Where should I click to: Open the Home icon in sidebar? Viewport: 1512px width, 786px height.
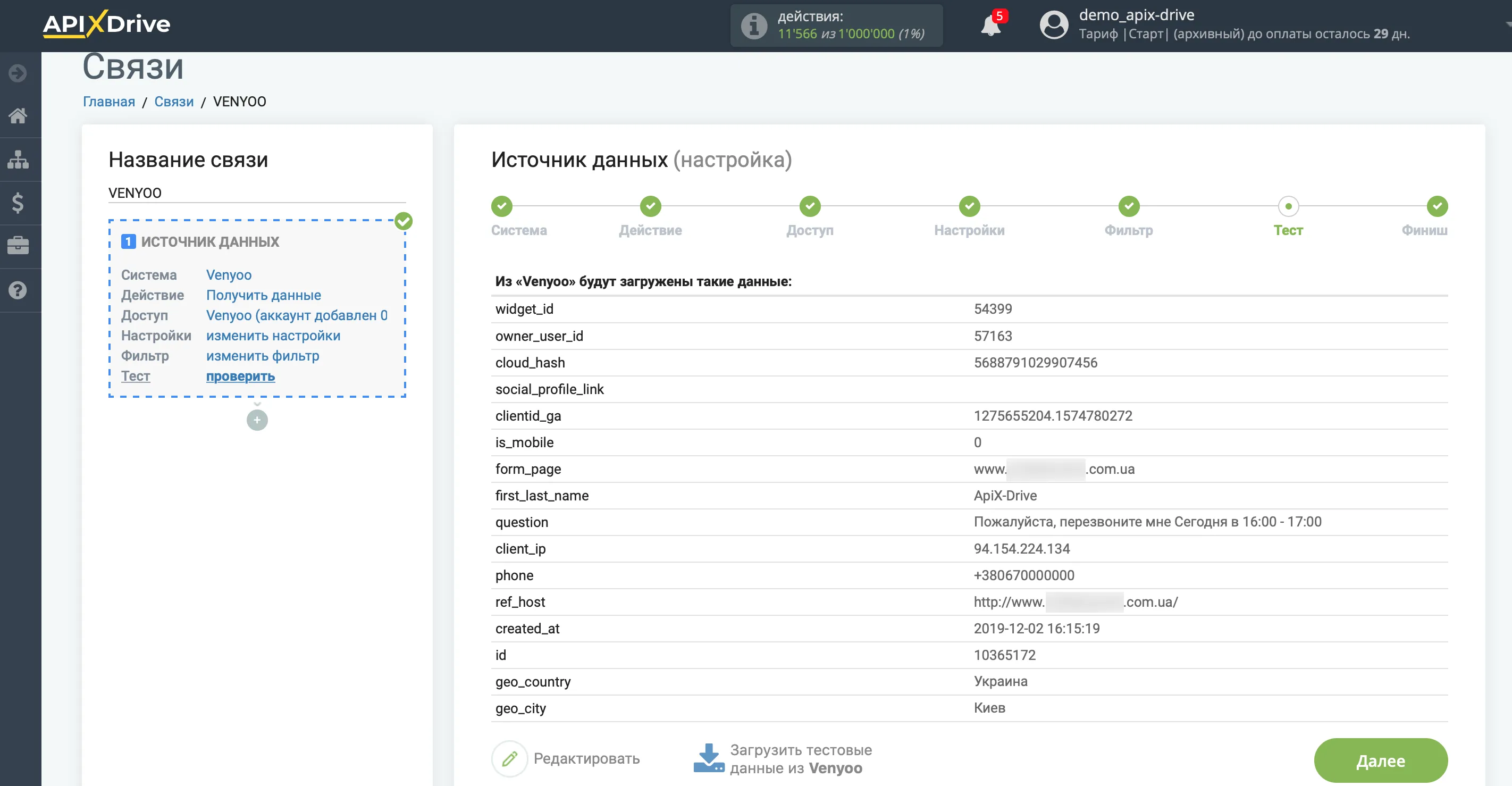click(18, 115)
